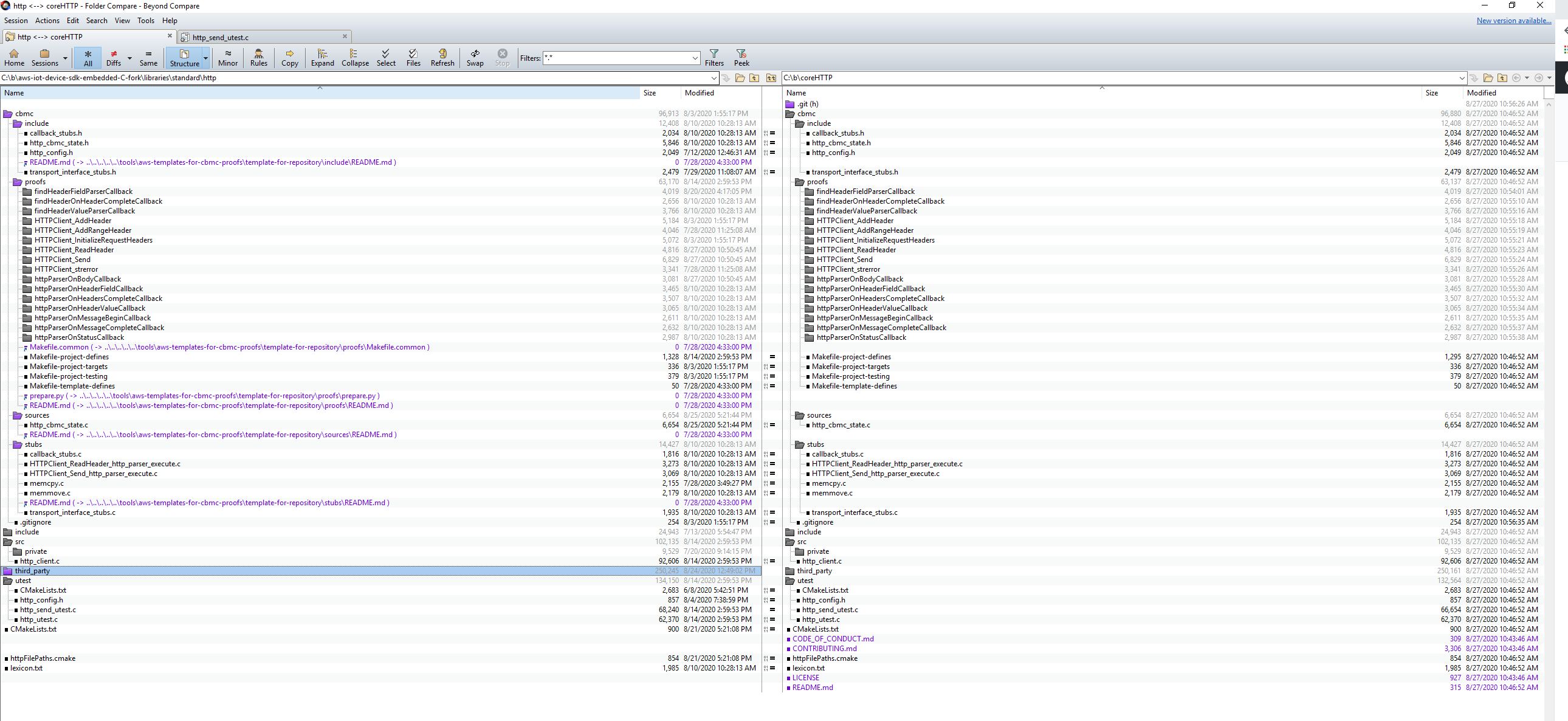Click the New version available link

click(1513, 20)
